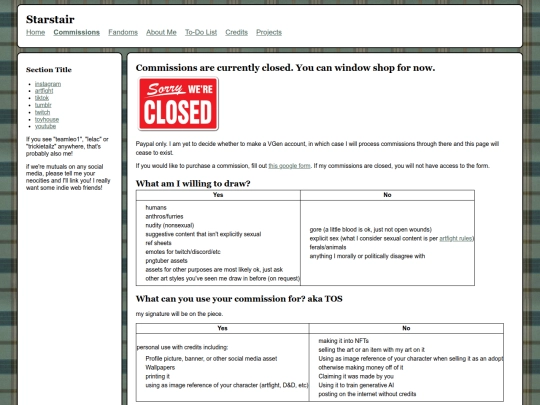Click 'assets for other purposes' entry

point(214,270)
